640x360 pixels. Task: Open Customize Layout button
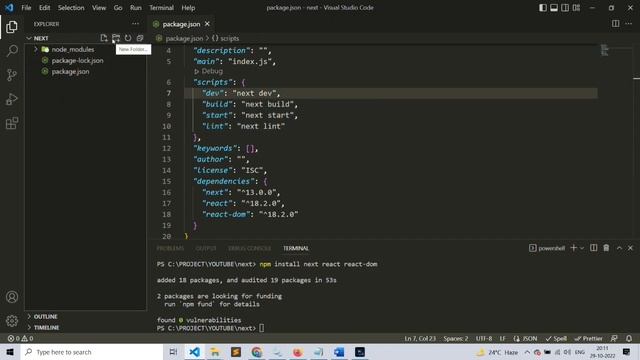[576, 8]
